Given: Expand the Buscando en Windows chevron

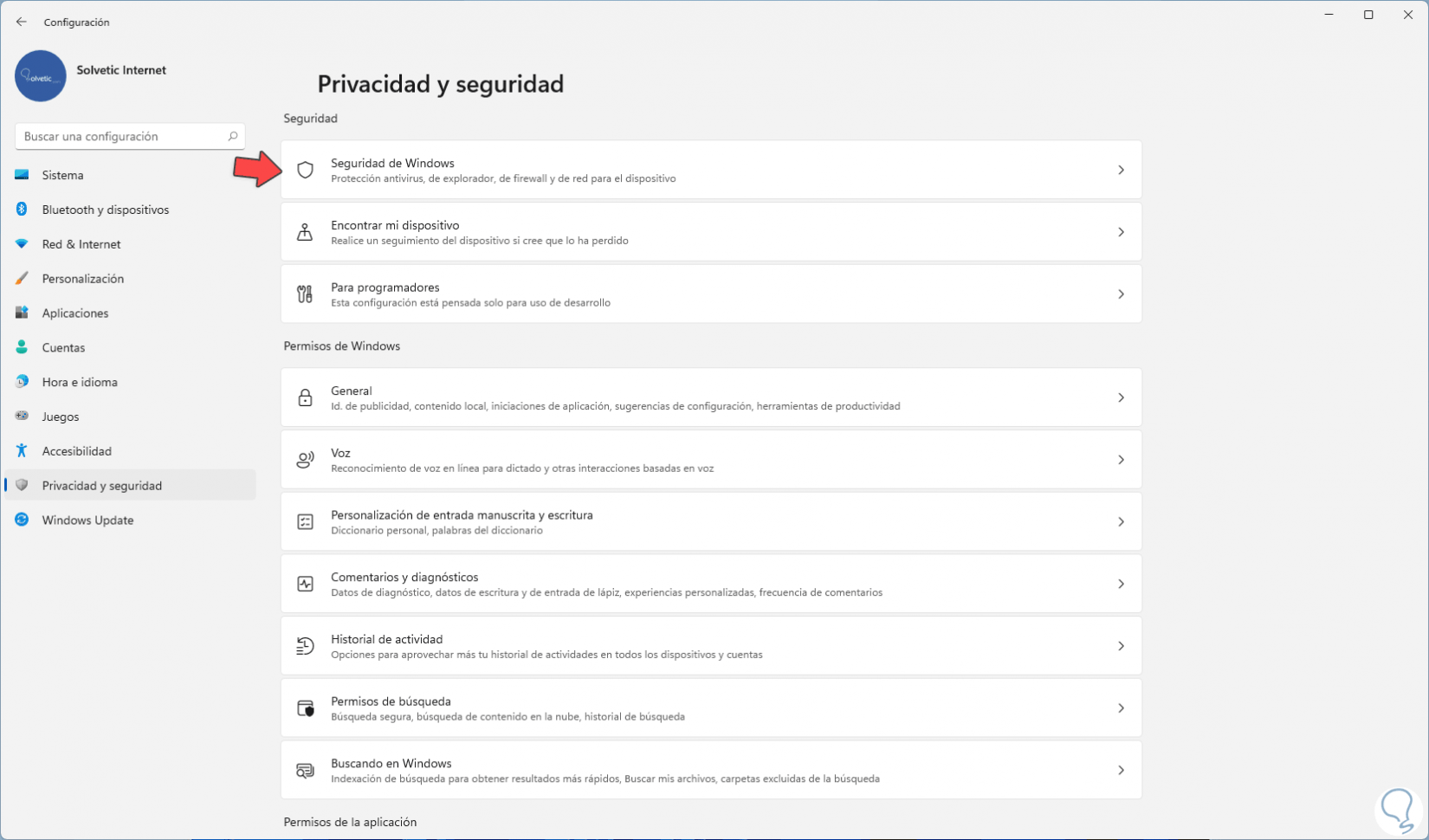Looking at the screenshot, I should (1121, 771).
